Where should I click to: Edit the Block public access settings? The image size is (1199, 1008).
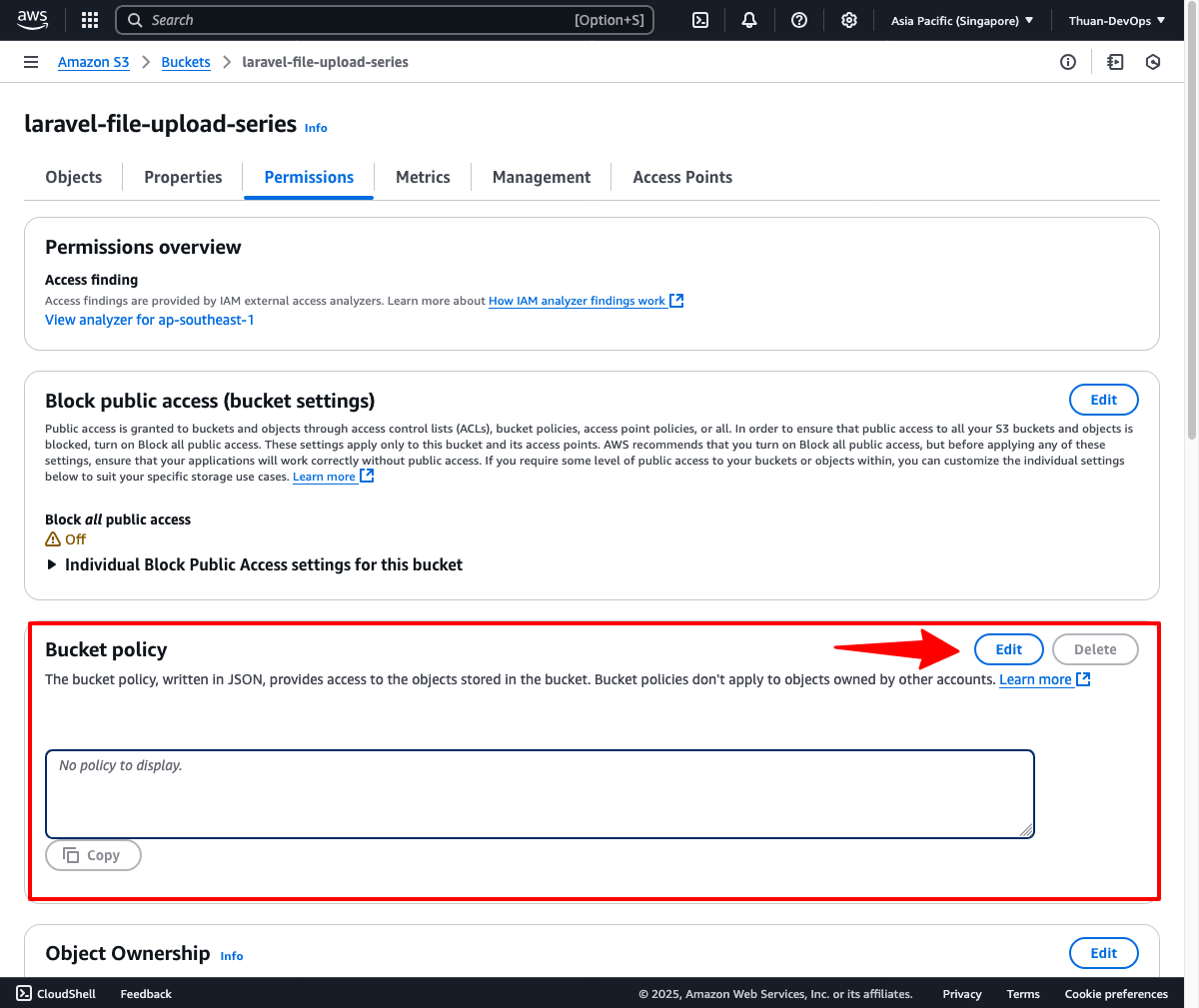(x=1103, y=400)
